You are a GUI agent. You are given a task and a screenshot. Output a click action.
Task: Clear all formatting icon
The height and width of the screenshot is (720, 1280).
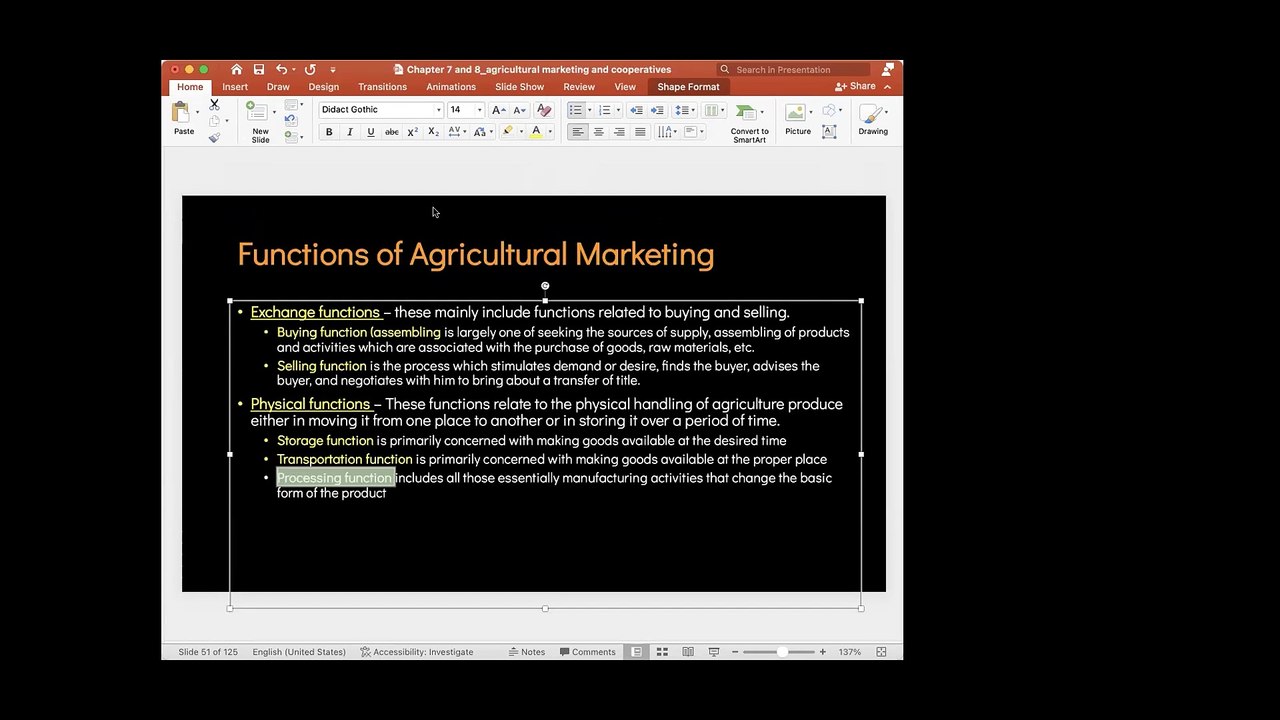pyautogui.click(x=544, y=110)
